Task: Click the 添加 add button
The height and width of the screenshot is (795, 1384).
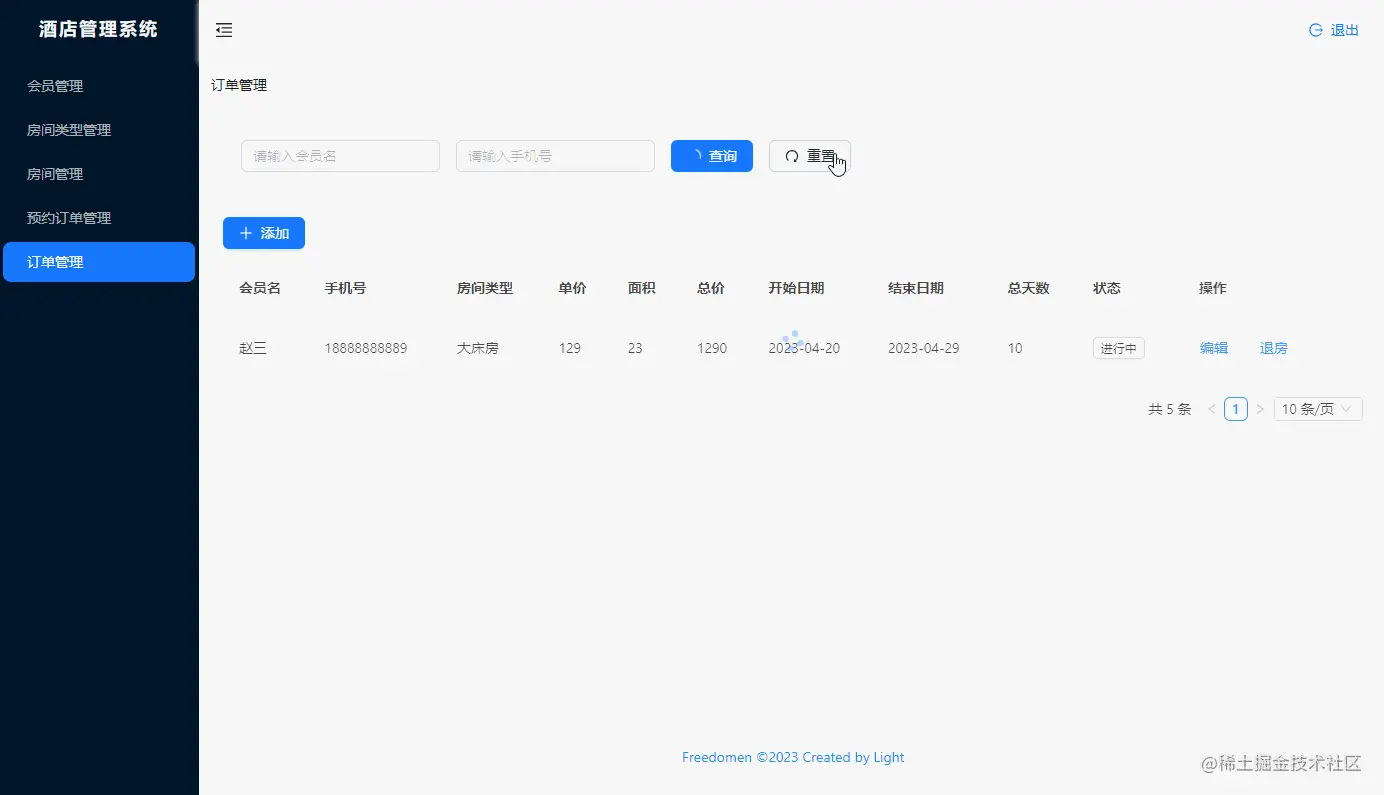Action: pos(264,233)
